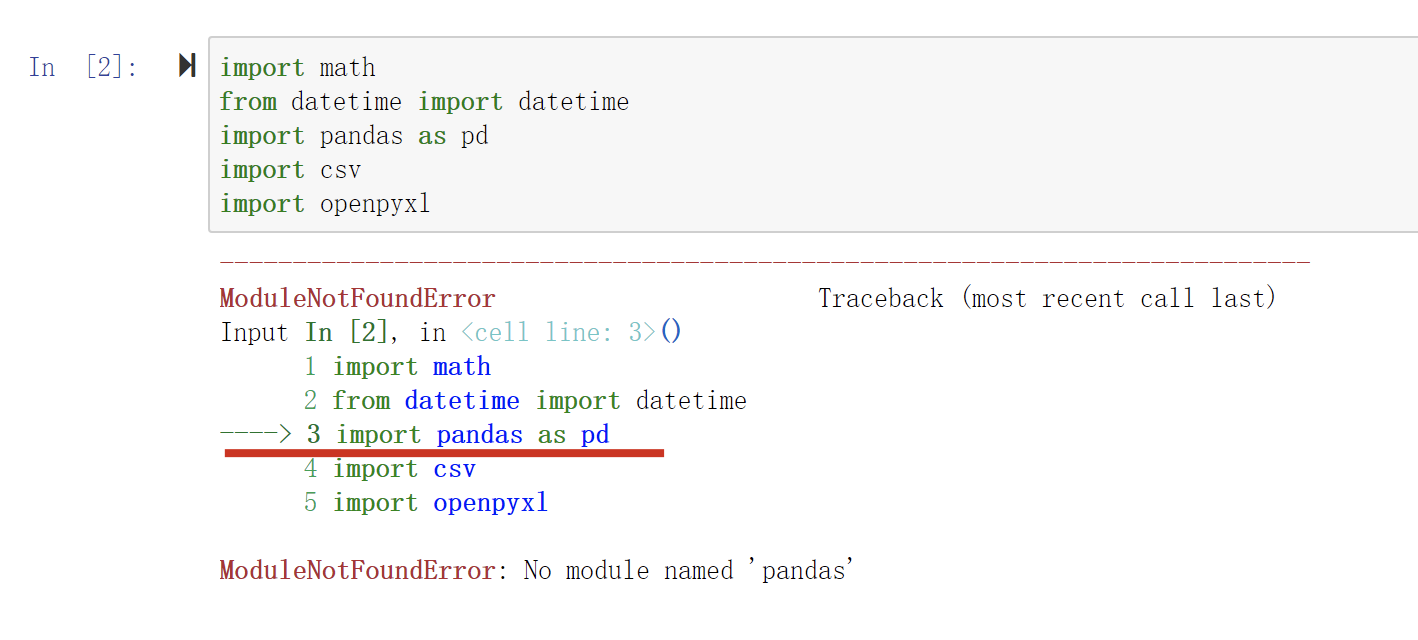Click traceback line '2 from datetime import datetime'
Screen dimensions: 1418x640
tap(525, 401)
